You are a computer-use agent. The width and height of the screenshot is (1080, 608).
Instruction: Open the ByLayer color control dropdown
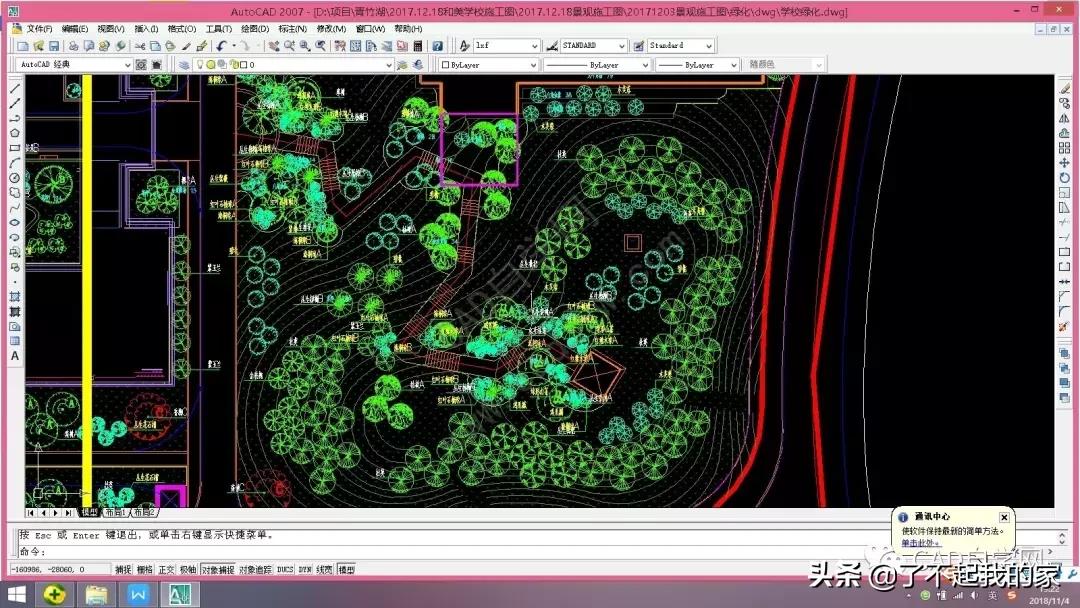(x=488, y=65)
